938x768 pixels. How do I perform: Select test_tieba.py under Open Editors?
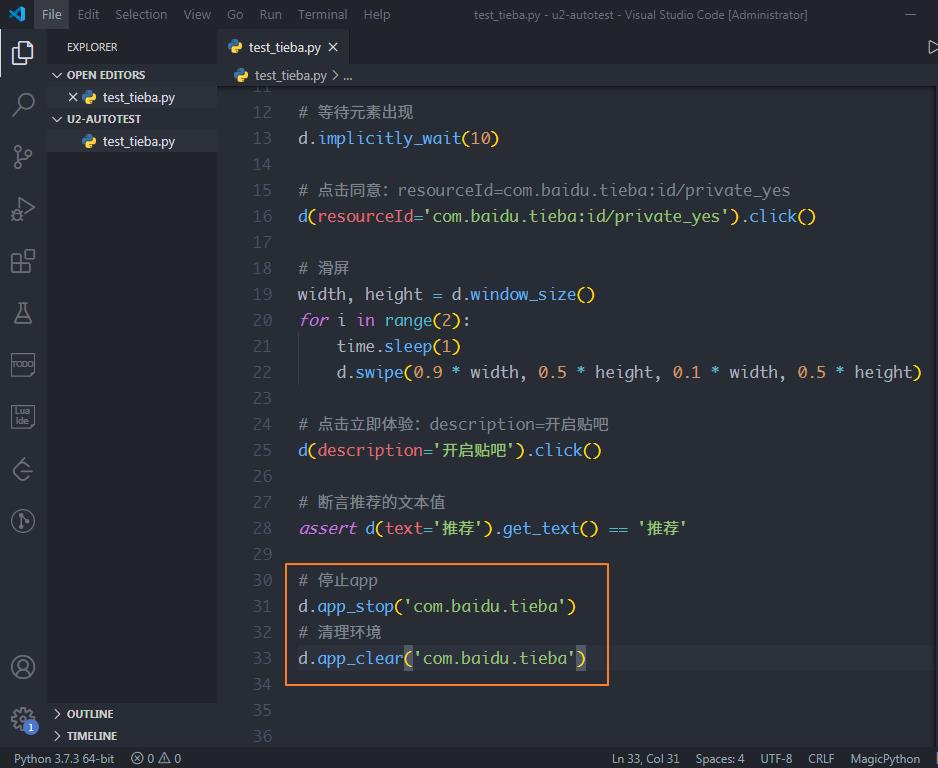[x=132, y=97]
